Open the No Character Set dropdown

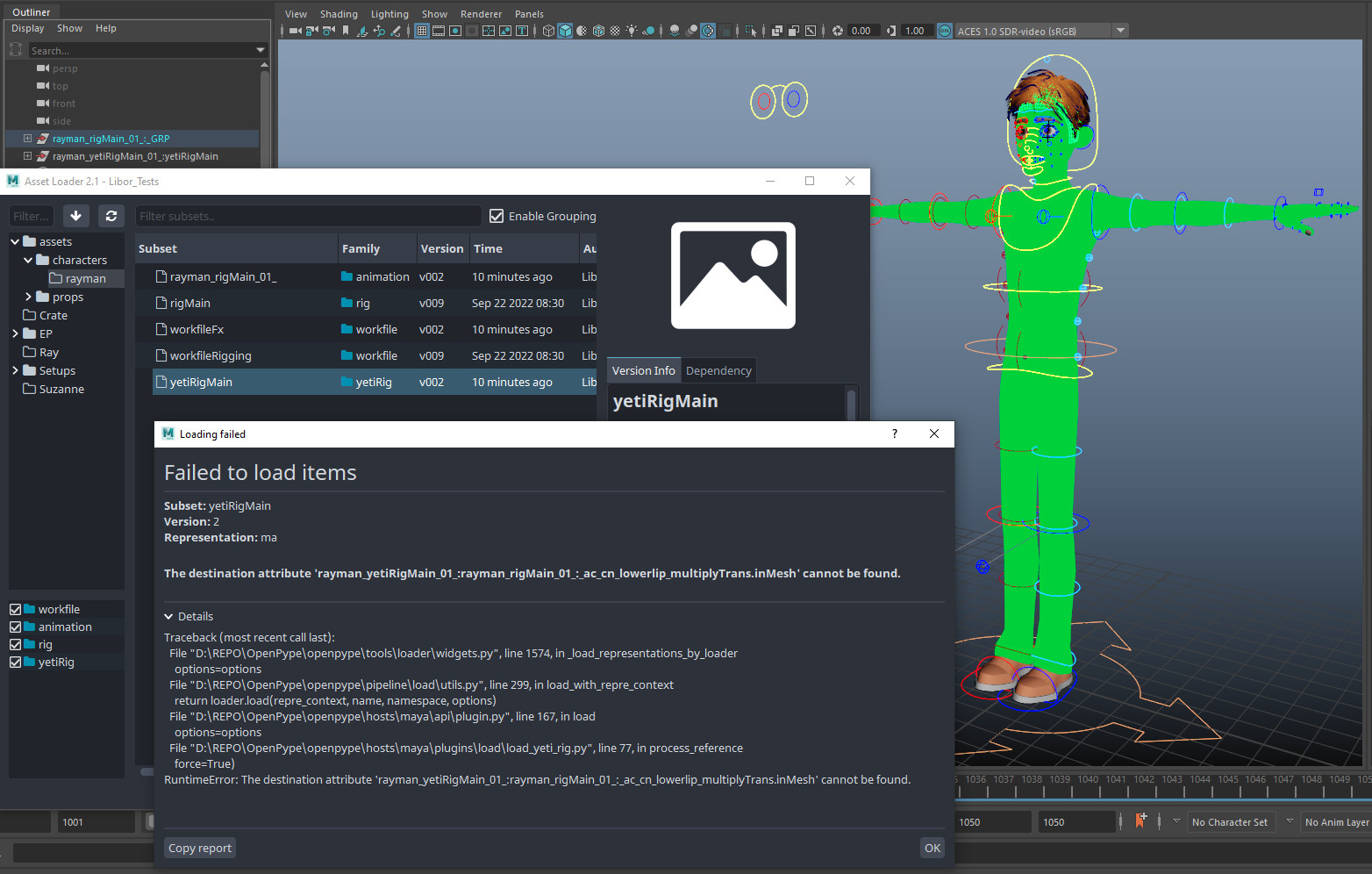1231,822
